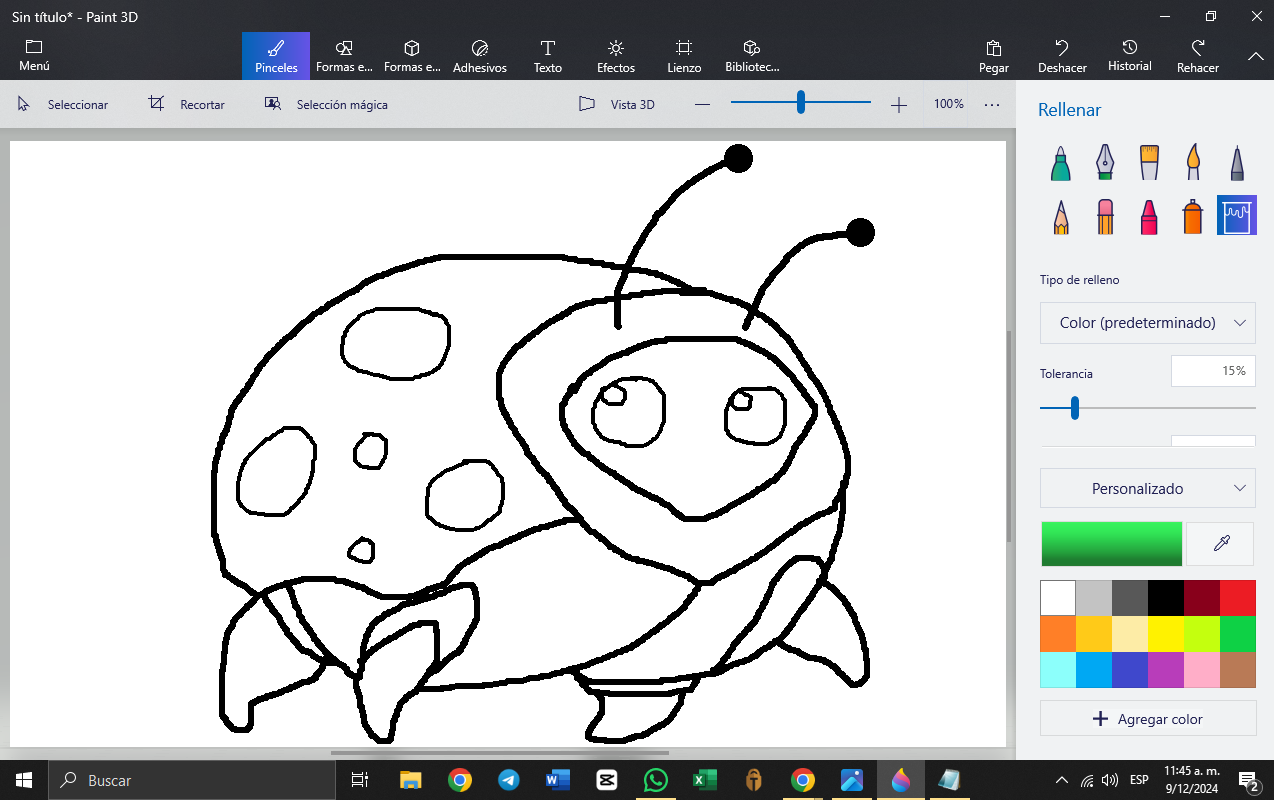Click the Pegar button

pos(994,56)
